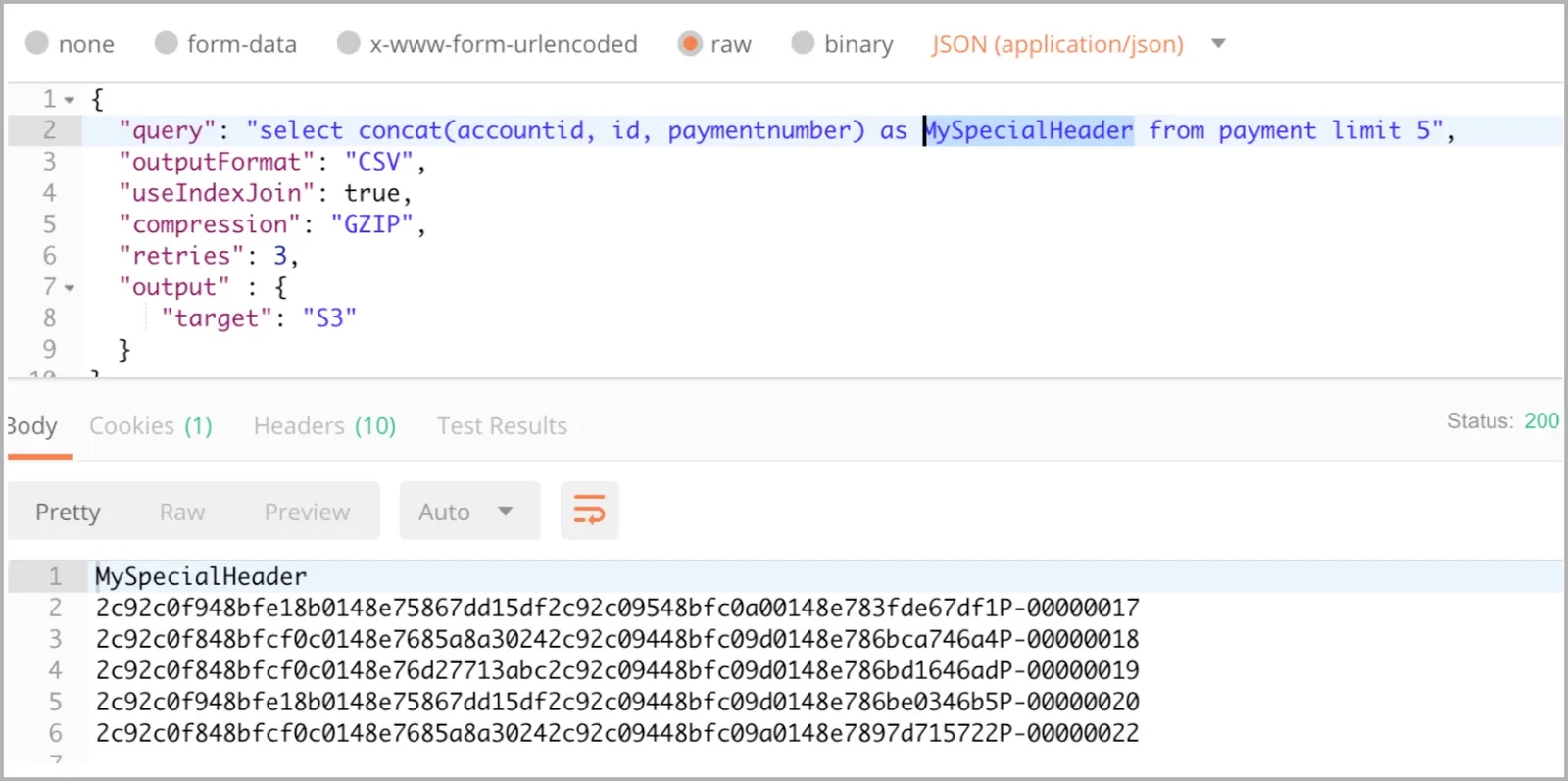Click the "GZIP" compression value
Screen dimensions: 1568x781
pos(372,224)
